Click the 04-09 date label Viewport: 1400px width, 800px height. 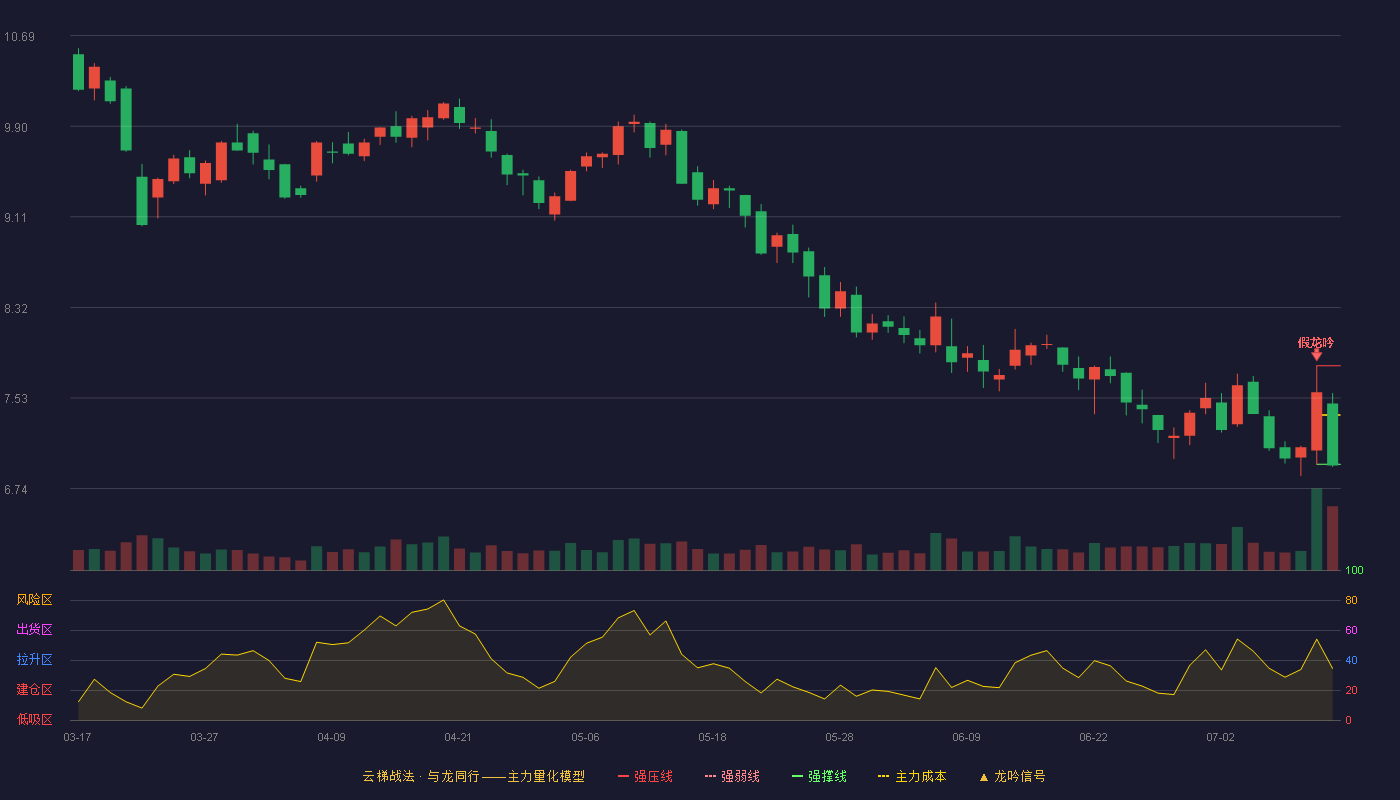[x=331, y=737]
